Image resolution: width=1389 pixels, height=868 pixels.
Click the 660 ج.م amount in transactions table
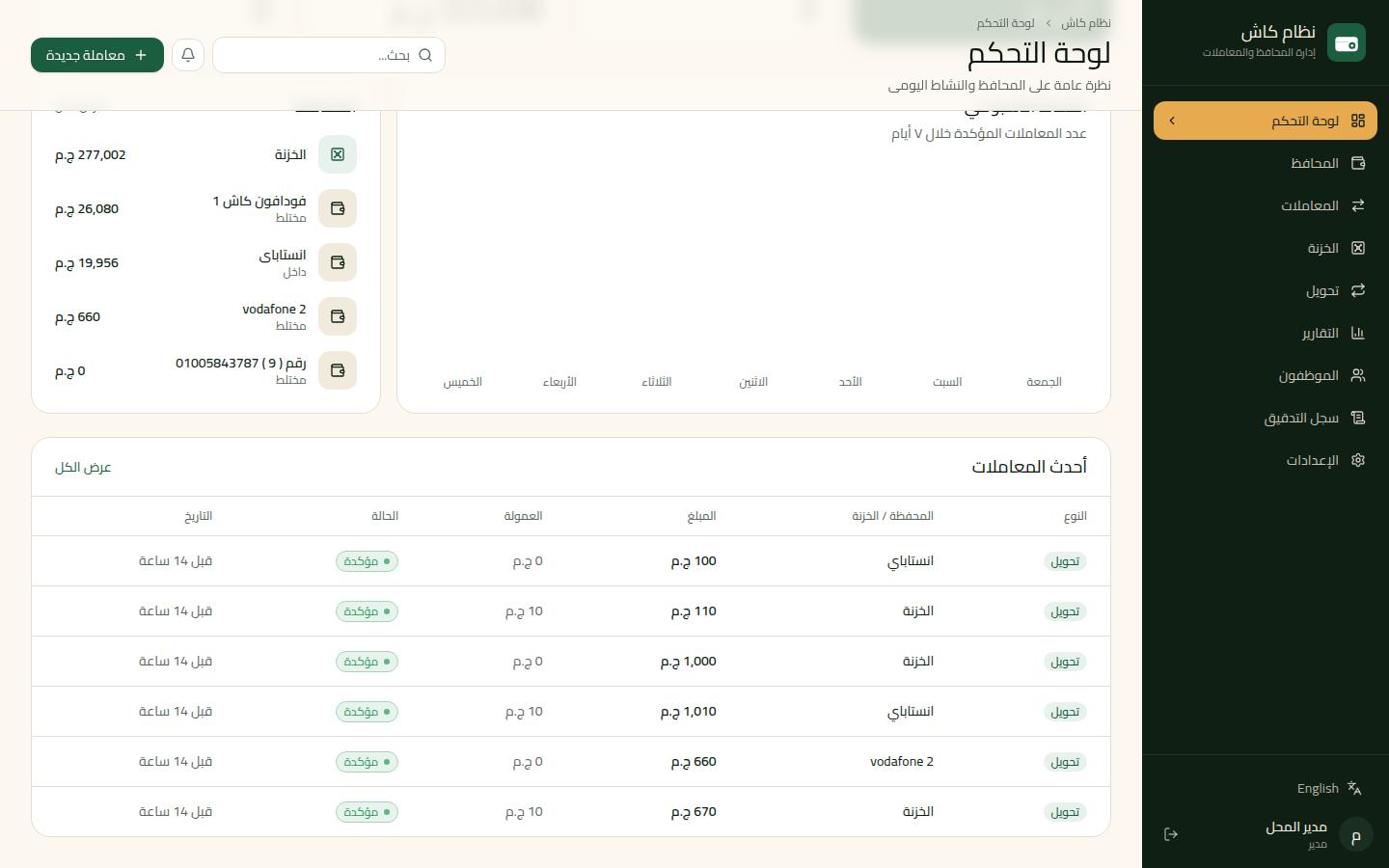(x=694, y=762)
